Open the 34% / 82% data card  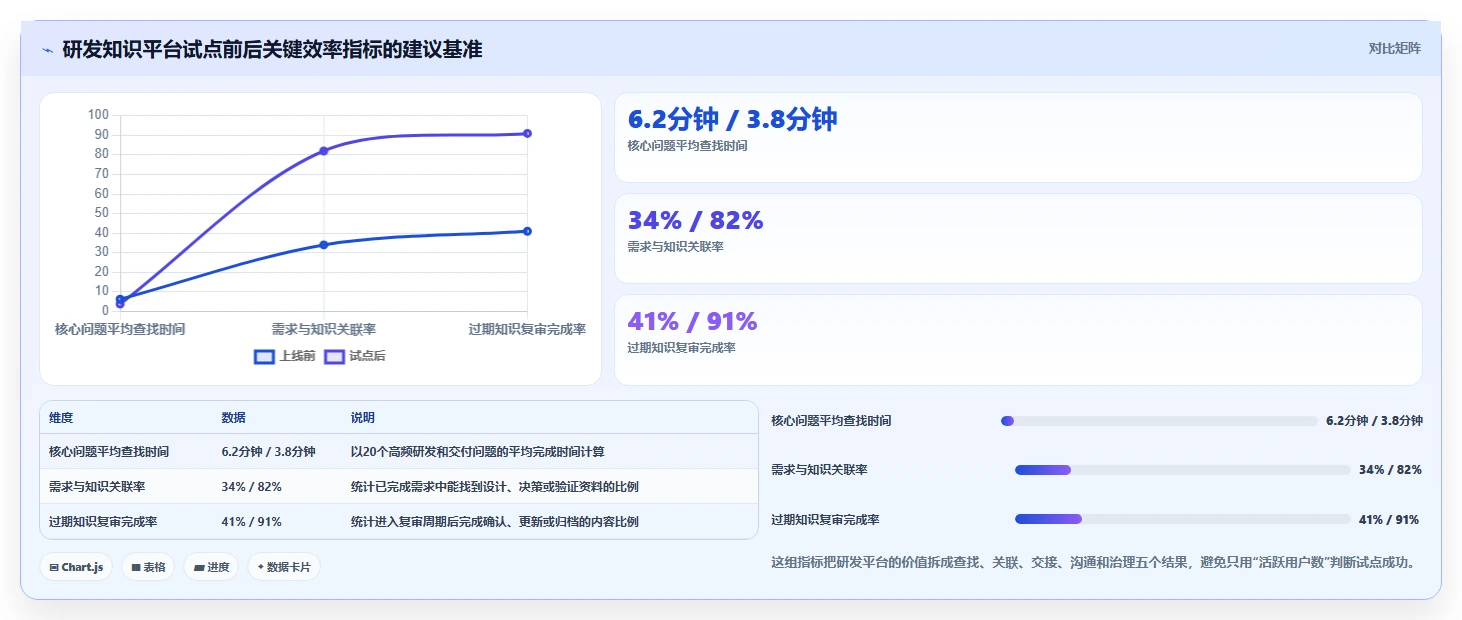pos(1018,239)
